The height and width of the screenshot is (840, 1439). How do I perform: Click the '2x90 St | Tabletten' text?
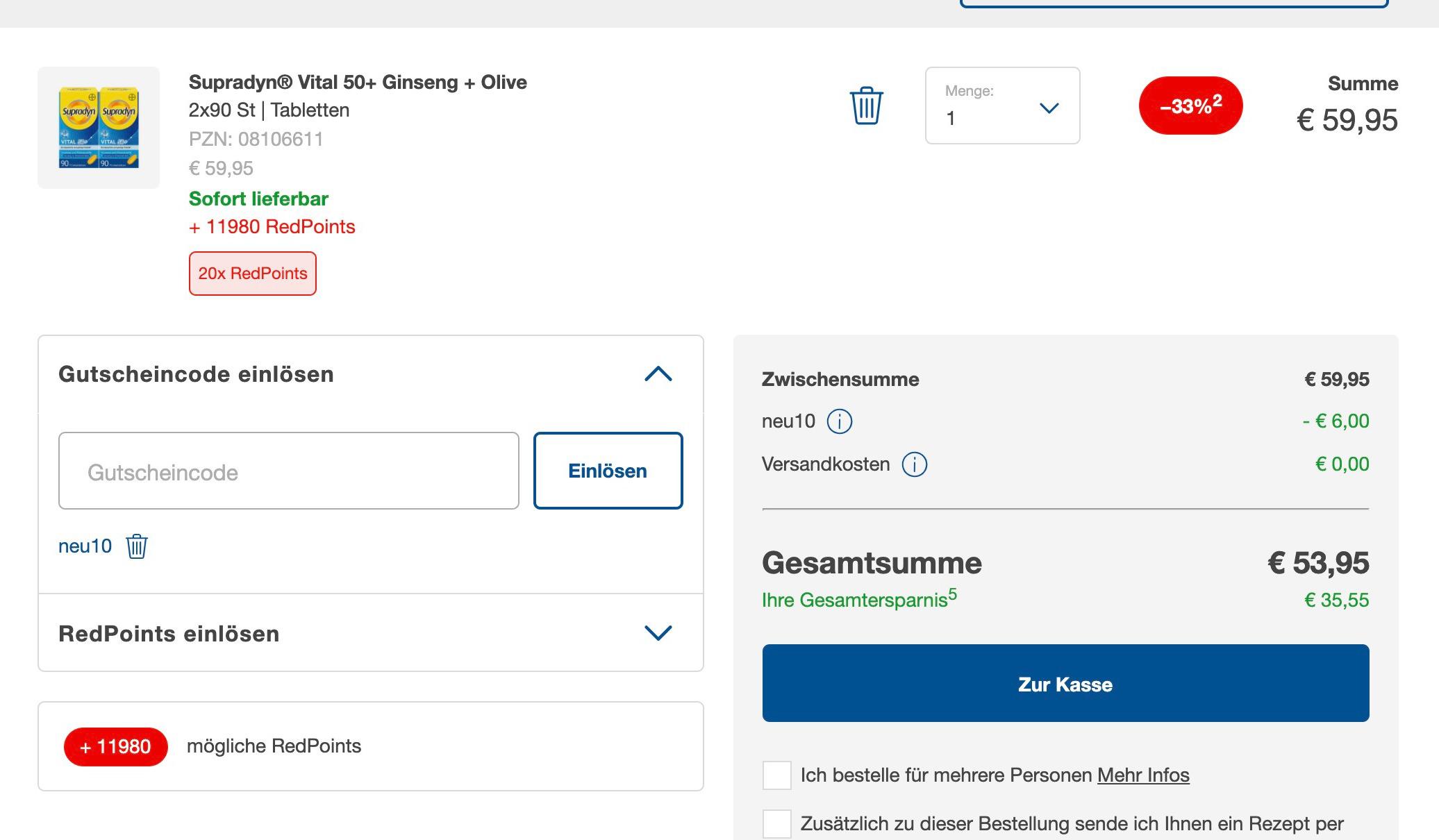click(269, 110)
